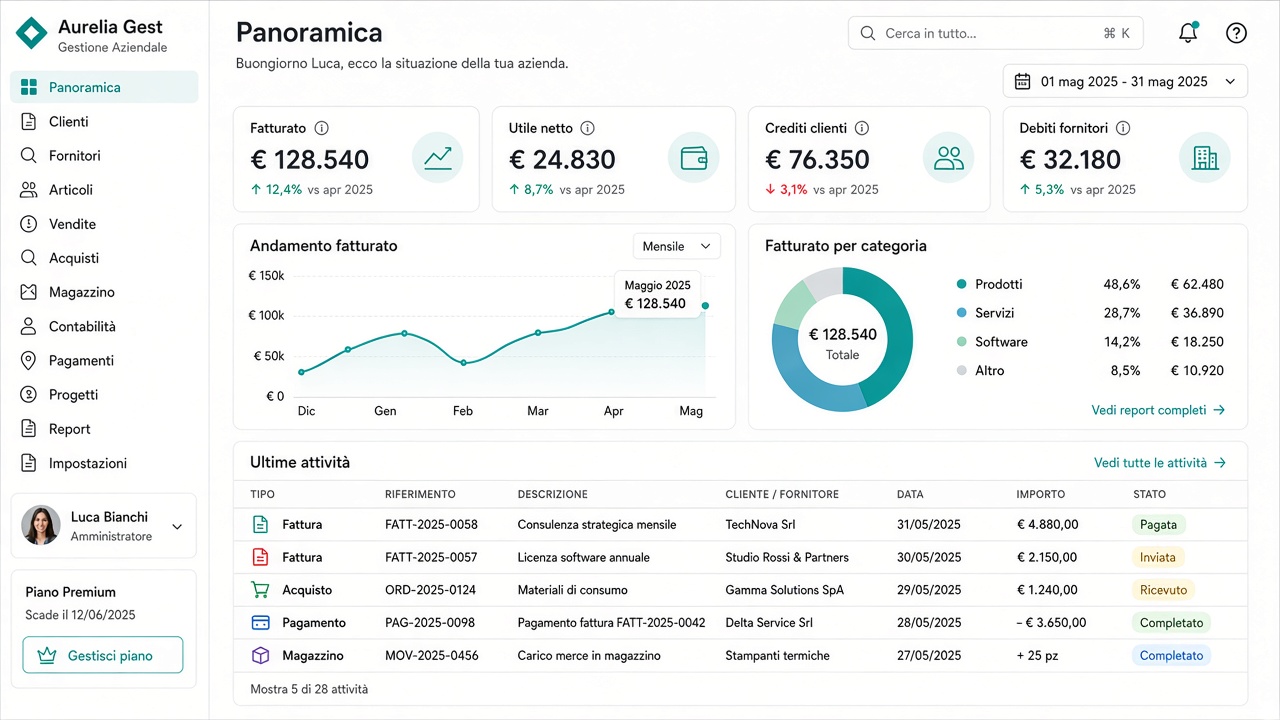Click the red invoice icon for FATT-2025-0057
Viewport: 1280px width, 720px height.
260,557
